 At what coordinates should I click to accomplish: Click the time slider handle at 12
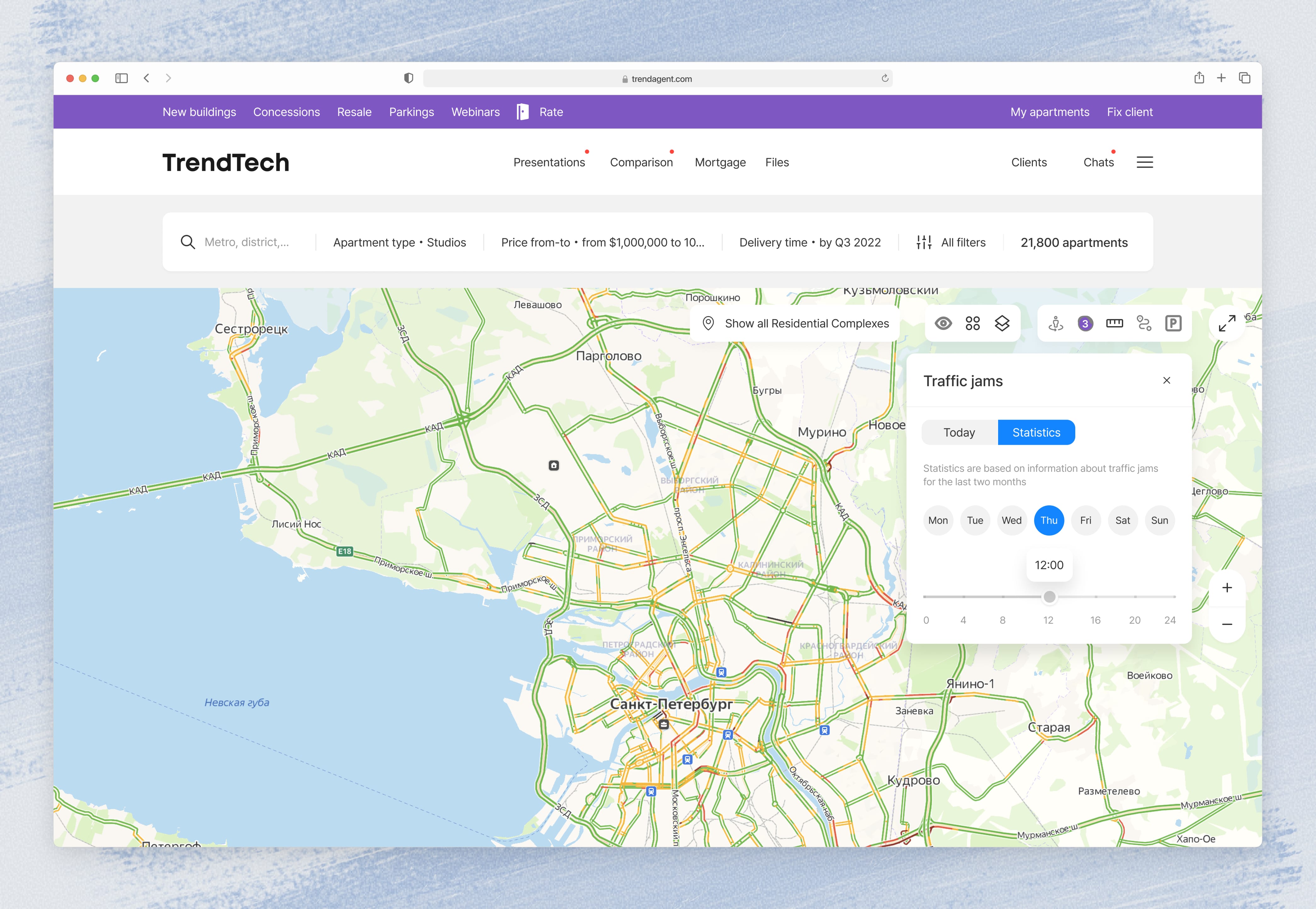click(x=1049, y=597)
